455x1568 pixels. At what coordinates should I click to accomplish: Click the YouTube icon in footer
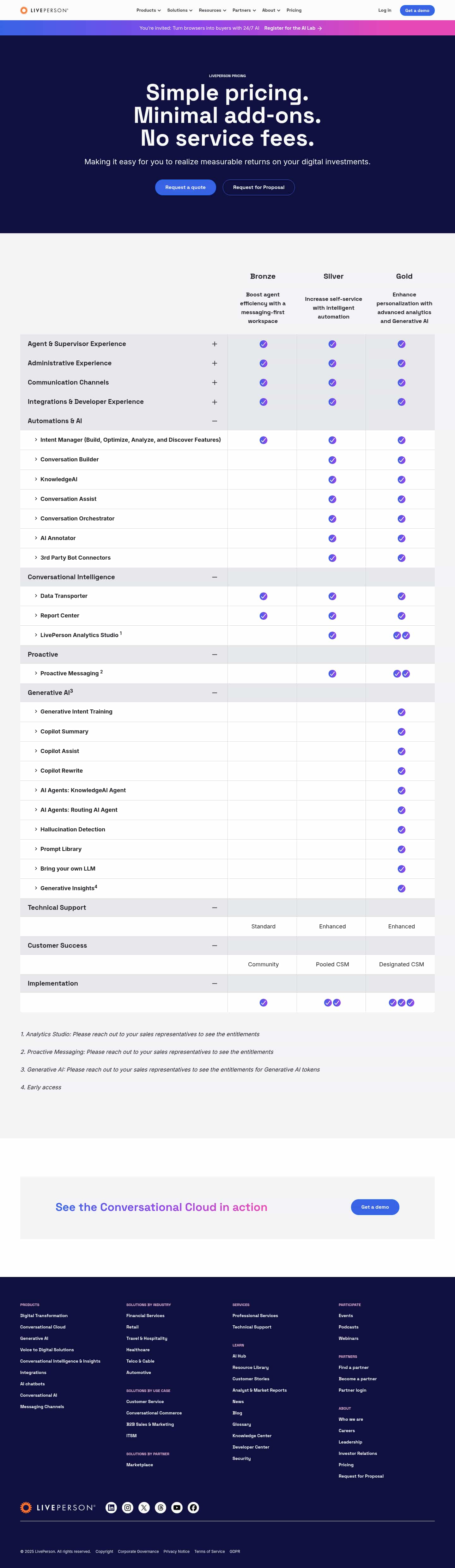pyautogui.click(x=177, y=1507)
